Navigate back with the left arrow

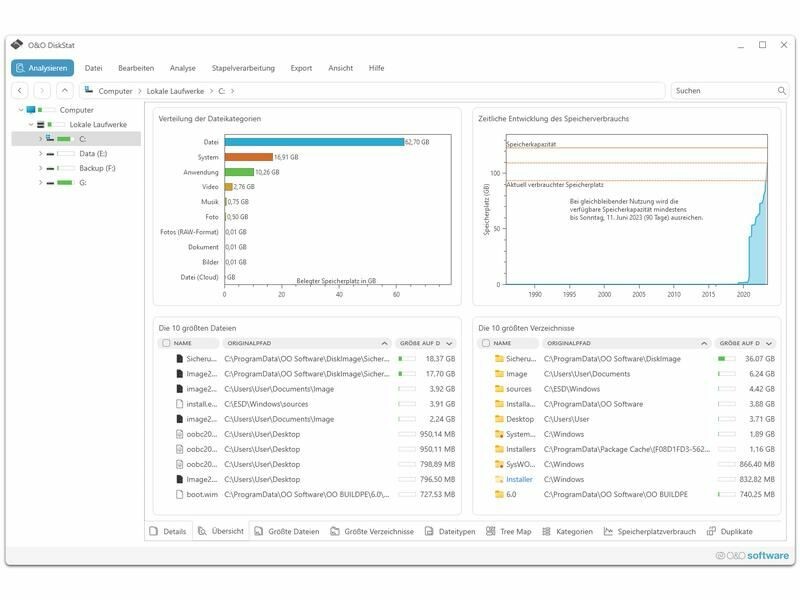point(19,91)
